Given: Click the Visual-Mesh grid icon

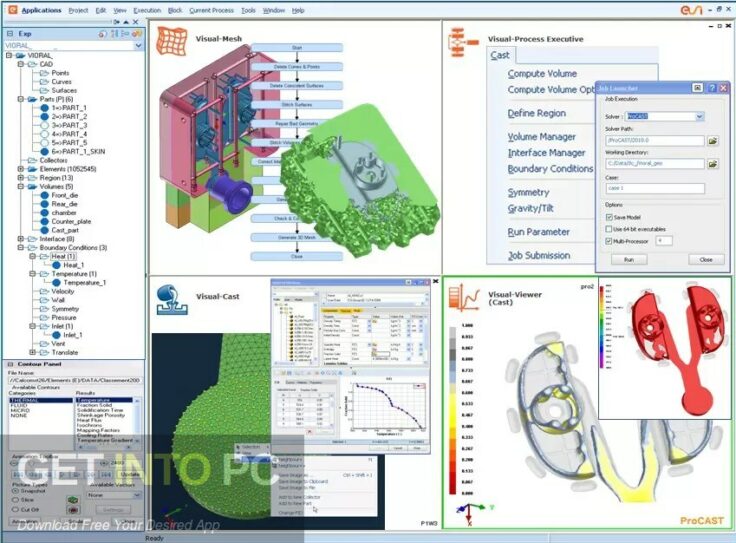Looking at the screenshot, I should point(171,41).
